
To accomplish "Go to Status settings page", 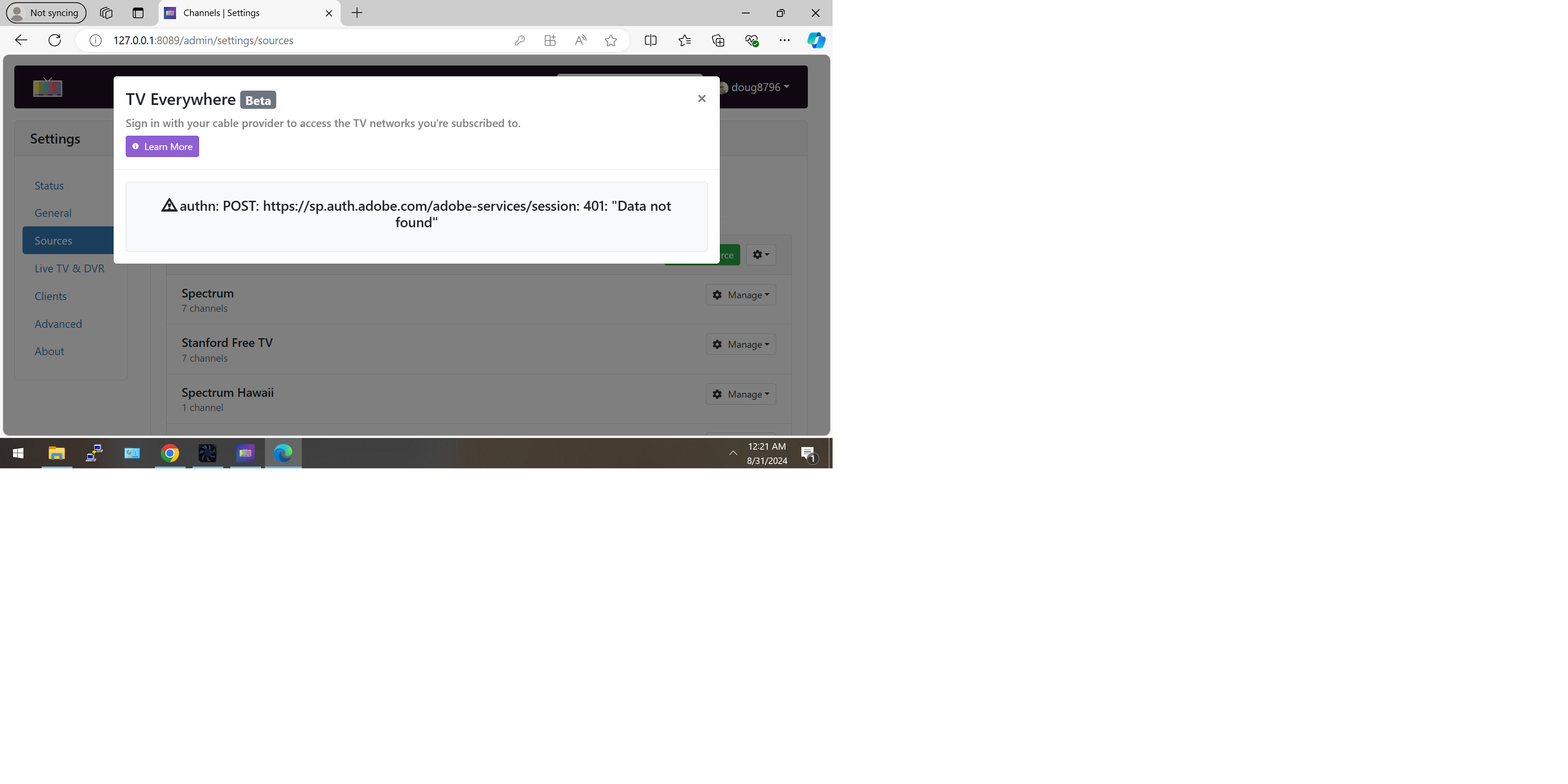I will pos(49,186).
